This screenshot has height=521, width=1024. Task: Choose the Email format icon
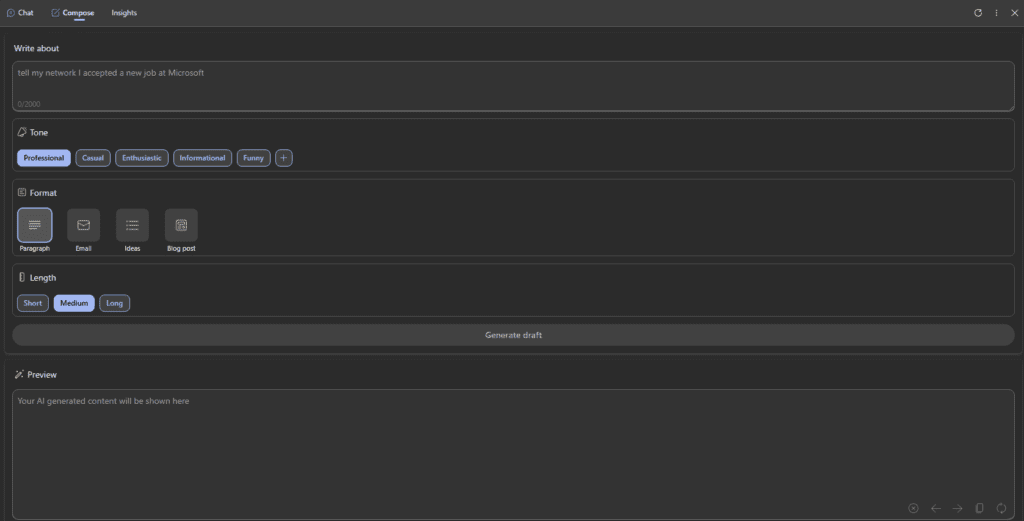[84, 225]
